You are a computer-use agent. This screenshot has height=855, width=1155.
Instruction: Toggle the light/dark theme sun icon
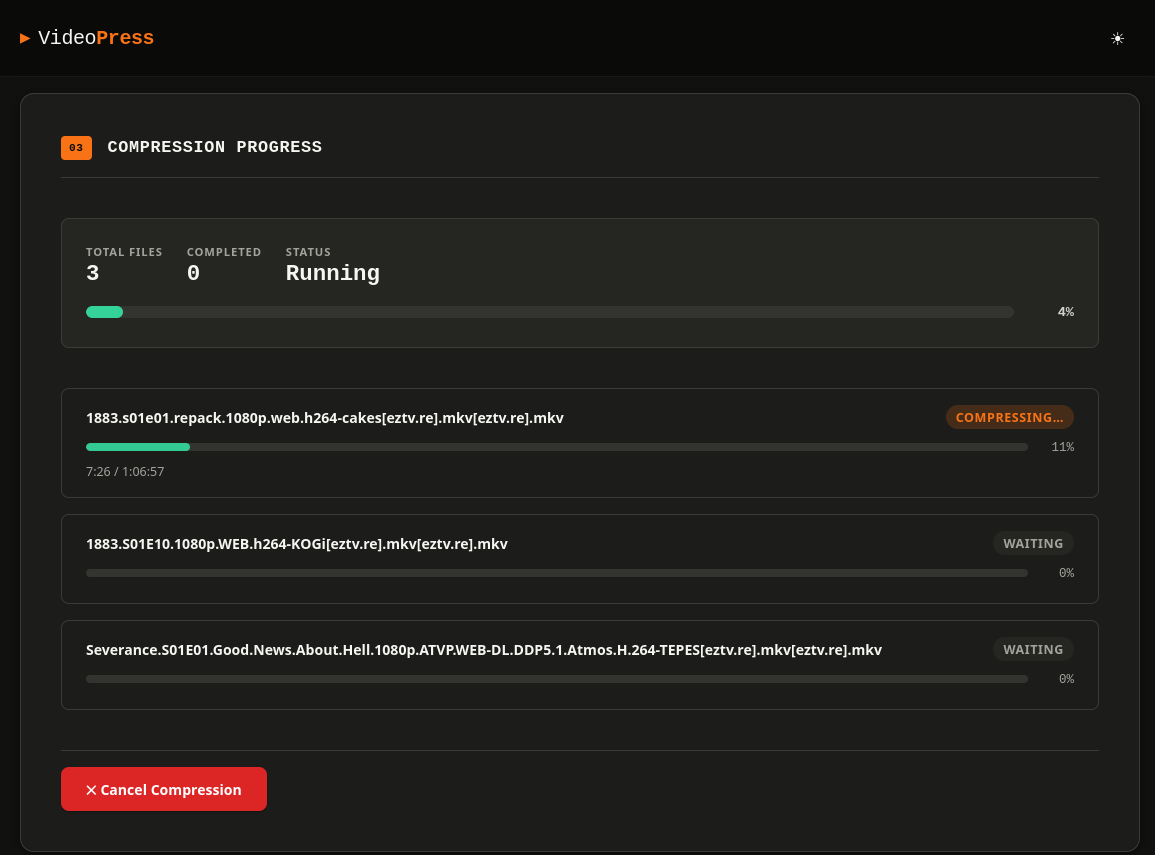click(1117, 39)
